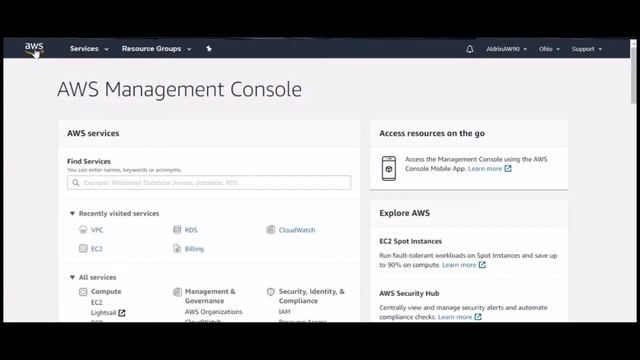Open the AWS Organizations link
Image resolution: width=640 pixels, height=360 pixels.
213,312
